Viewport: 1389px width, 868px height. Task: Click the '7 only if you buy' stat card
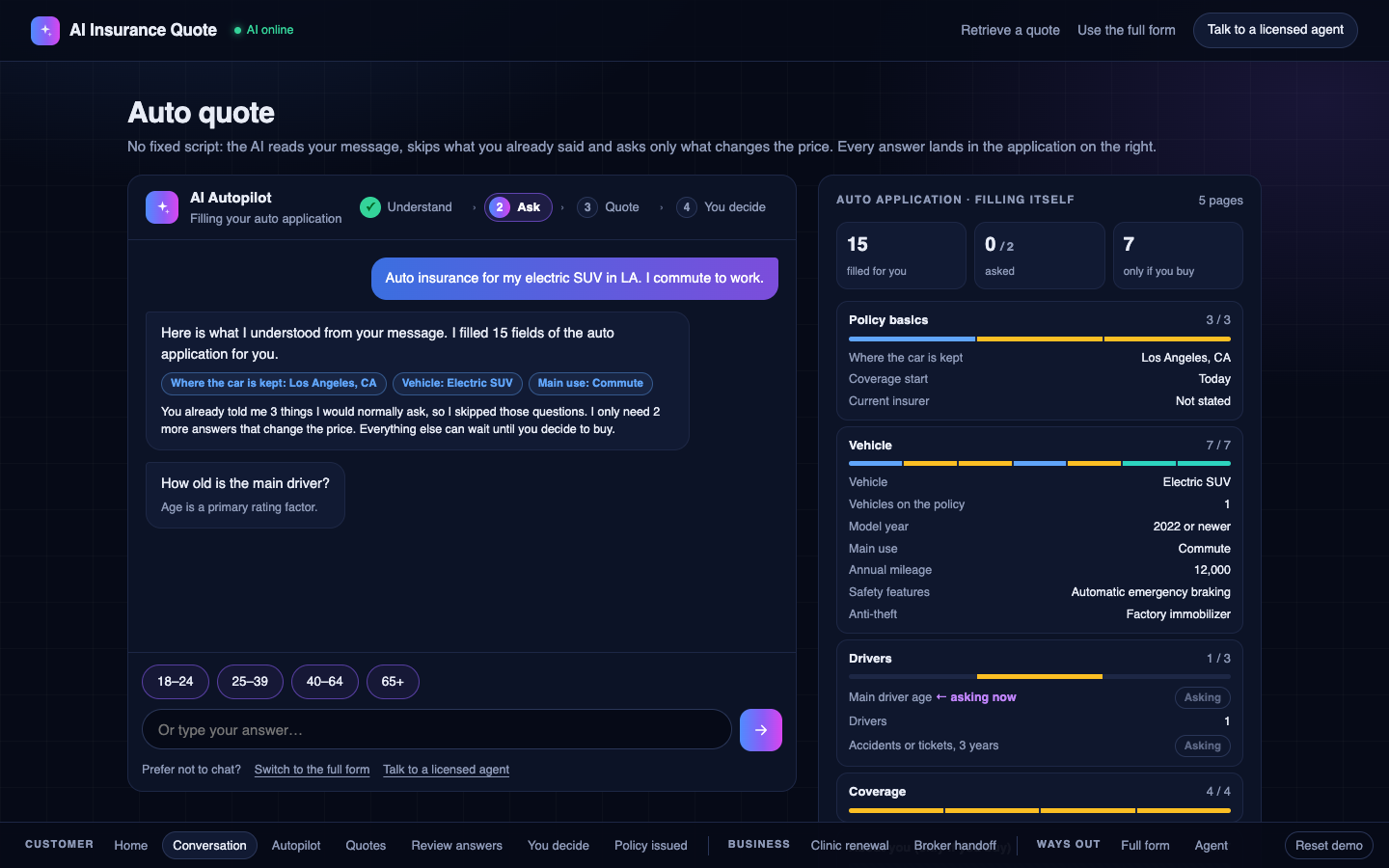point(1178,256)
